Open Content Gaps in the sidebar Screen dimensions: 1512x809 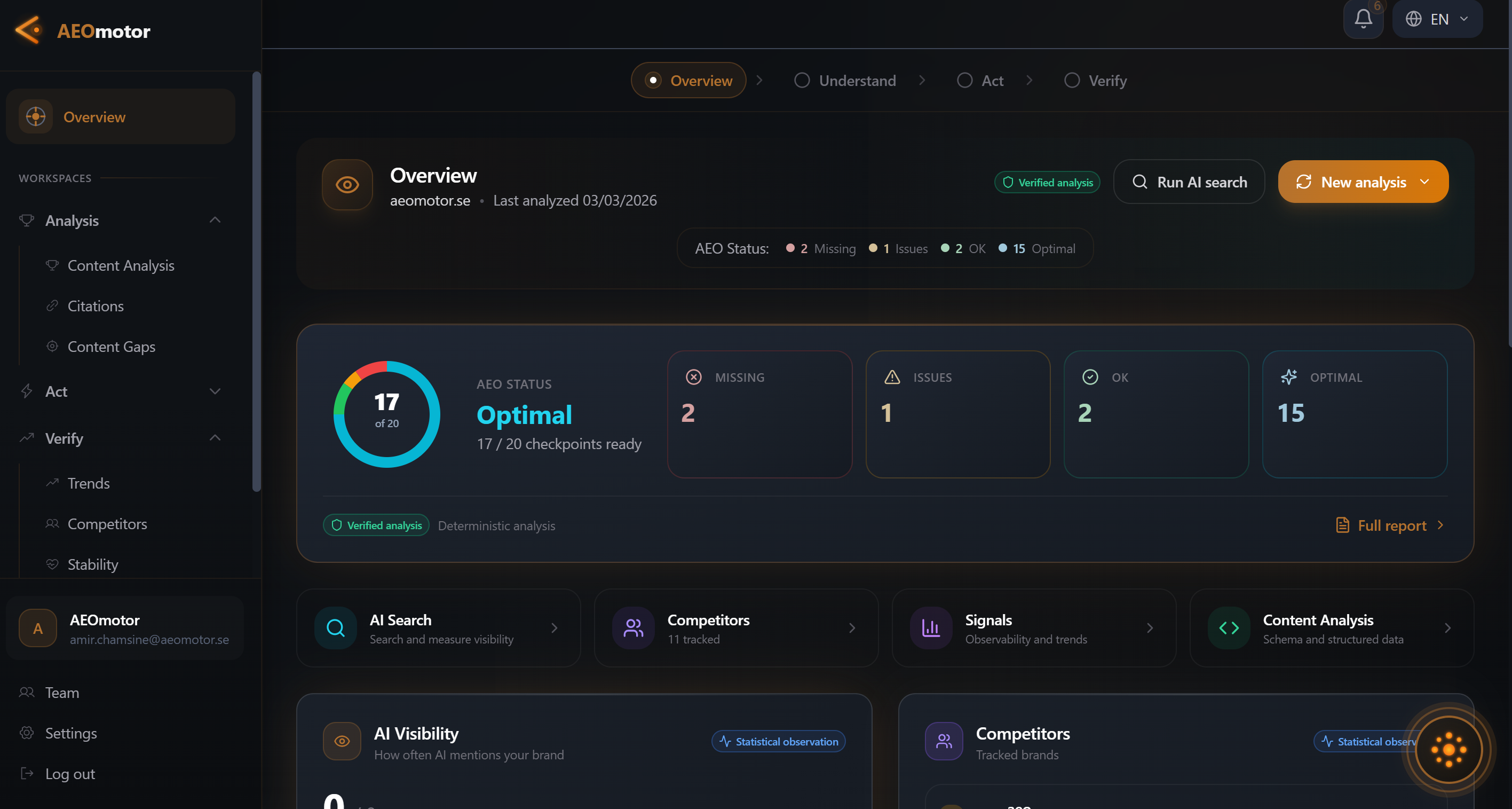(112, 347)
